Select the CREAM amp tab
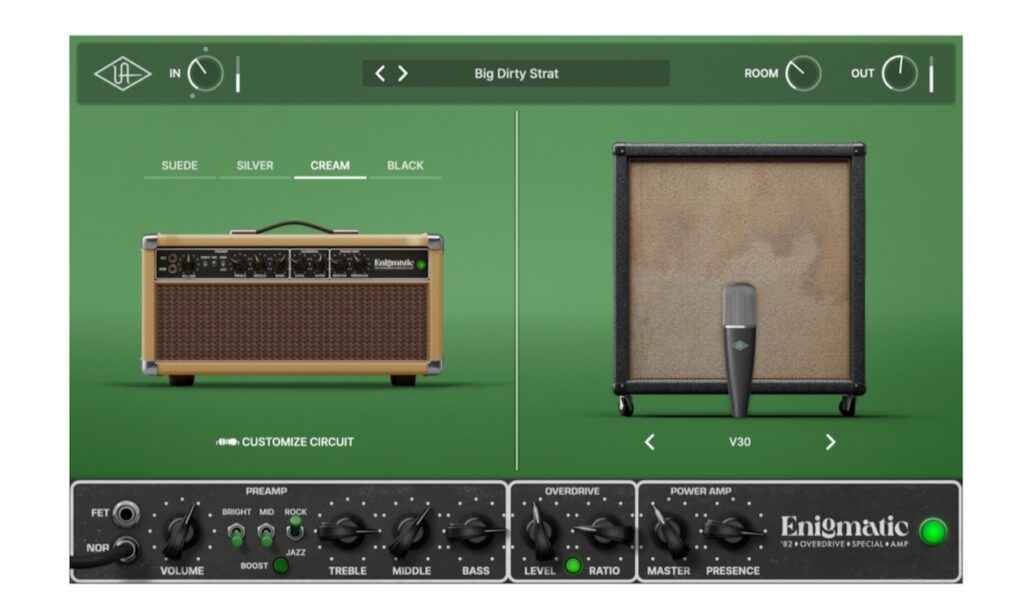Screen dimensions: 1024x614 (x=330, y=166)
